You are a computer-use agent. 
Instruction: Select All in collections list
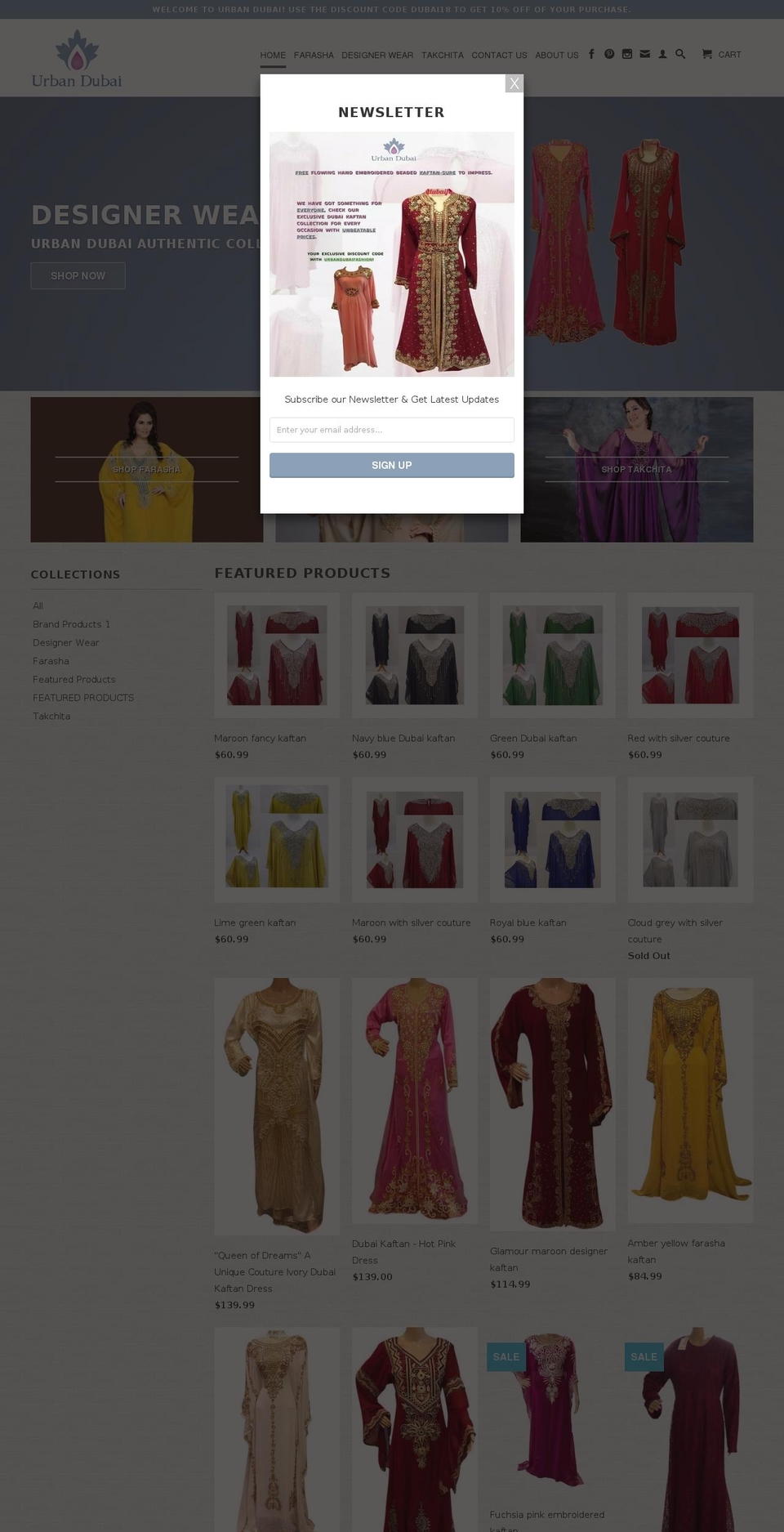(38, 605)
